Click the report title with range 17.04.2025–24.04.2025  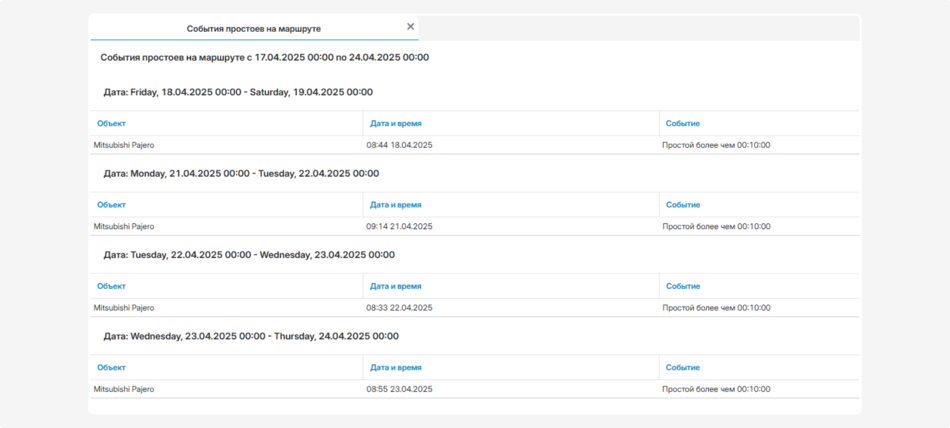pyautogui.click(x=264, y=58)
